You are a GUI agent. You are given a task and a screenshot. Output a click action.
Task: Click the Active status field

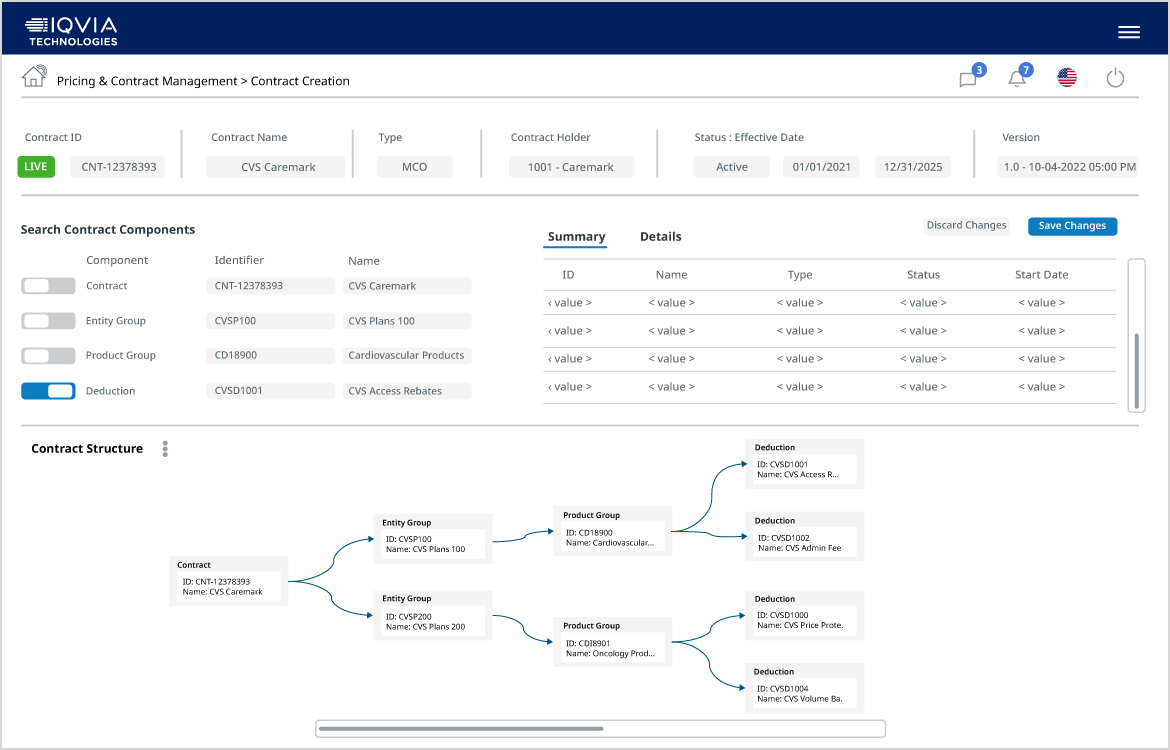[x=731, y=167]
